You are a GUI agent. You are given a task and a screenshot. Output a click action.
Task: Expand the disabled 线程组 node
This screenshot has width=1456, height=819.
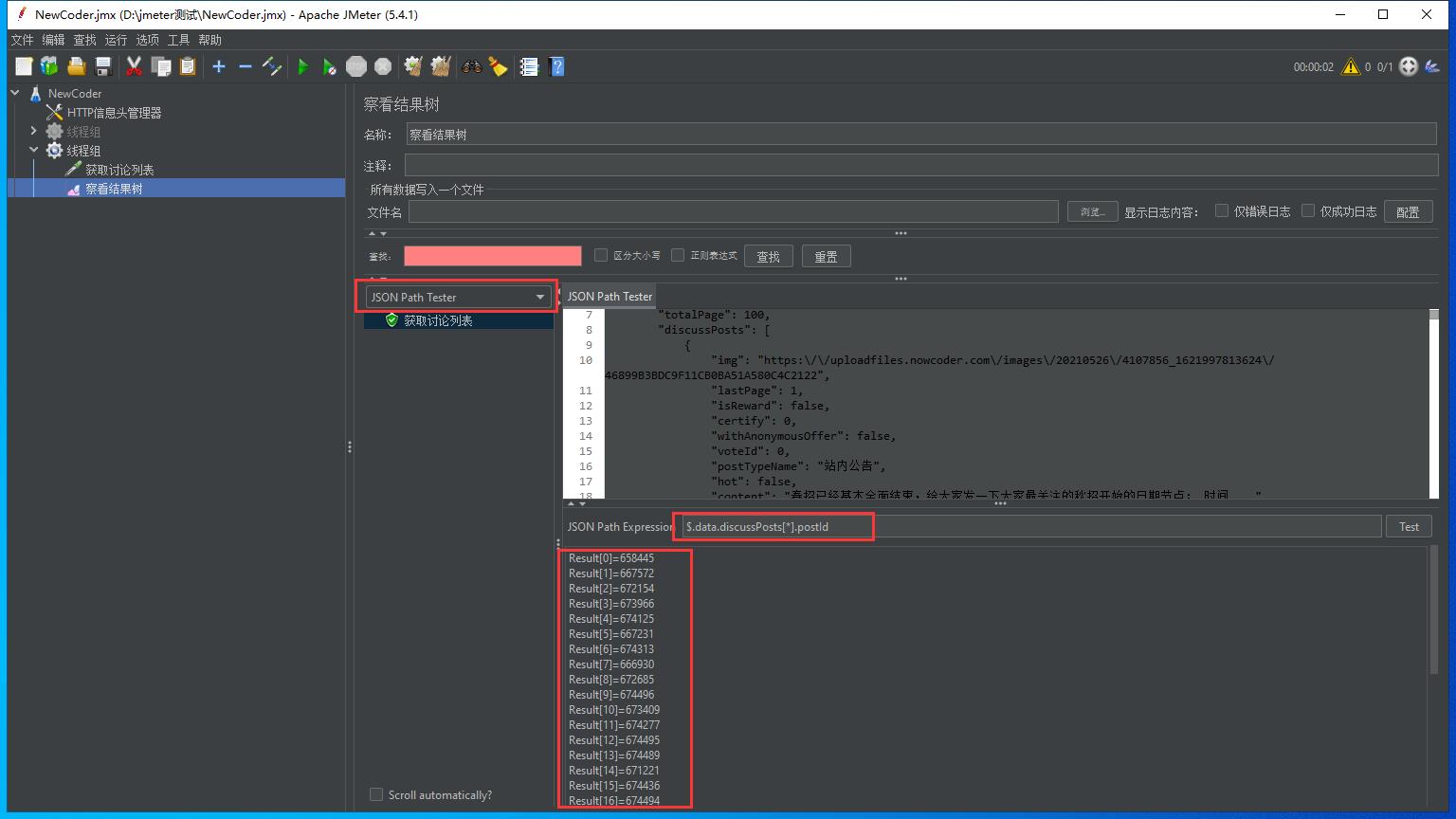point(34,131)
